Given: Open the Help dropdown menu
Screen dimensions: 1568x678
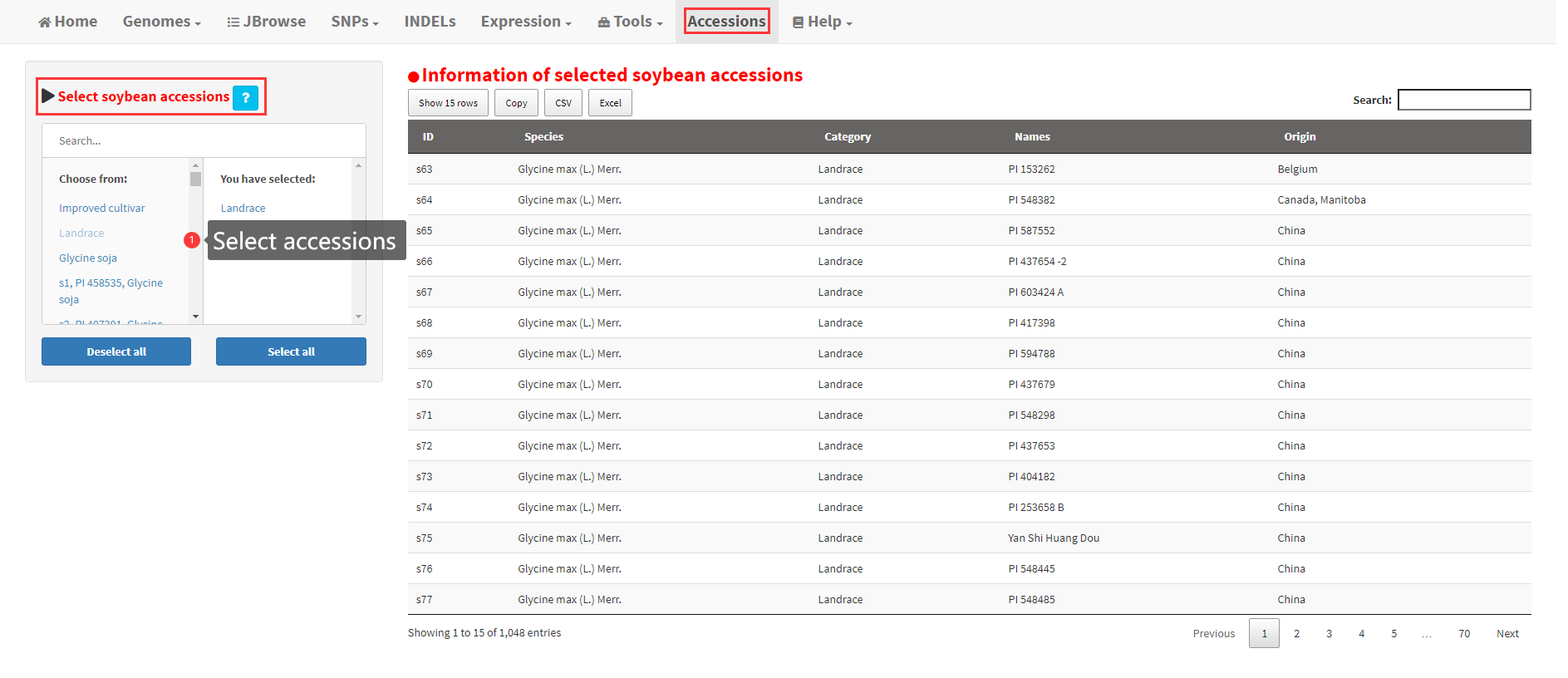Looking at the screenshot, I should click(822, 22).
